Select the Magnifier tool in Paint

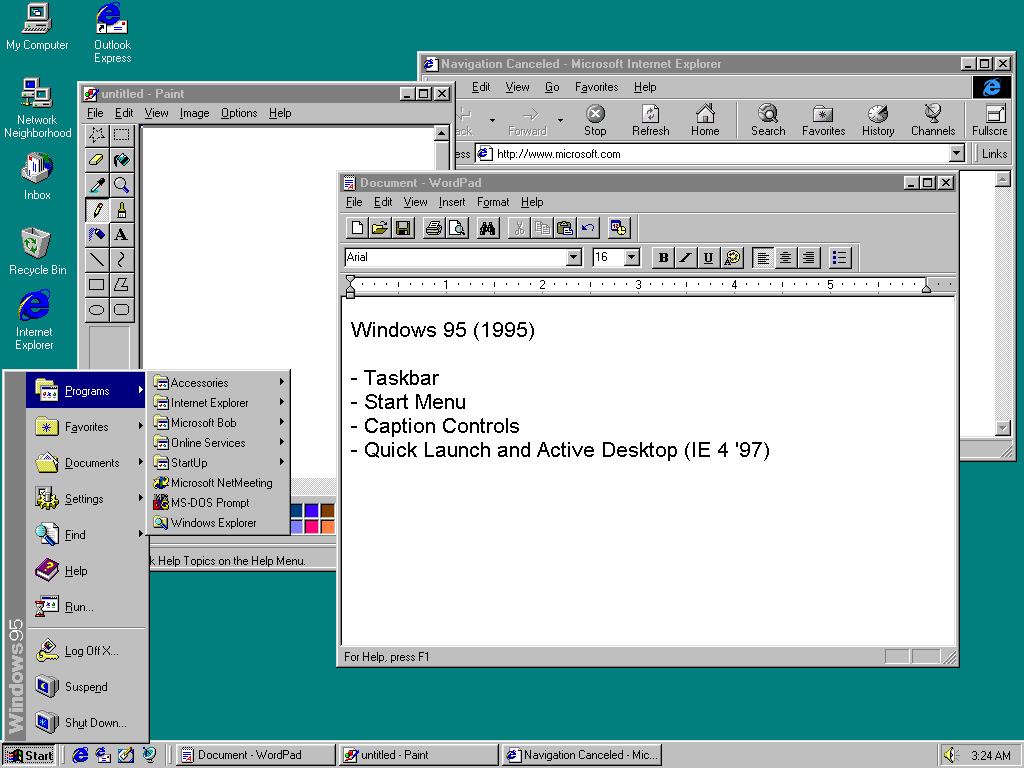pos(121,185)
